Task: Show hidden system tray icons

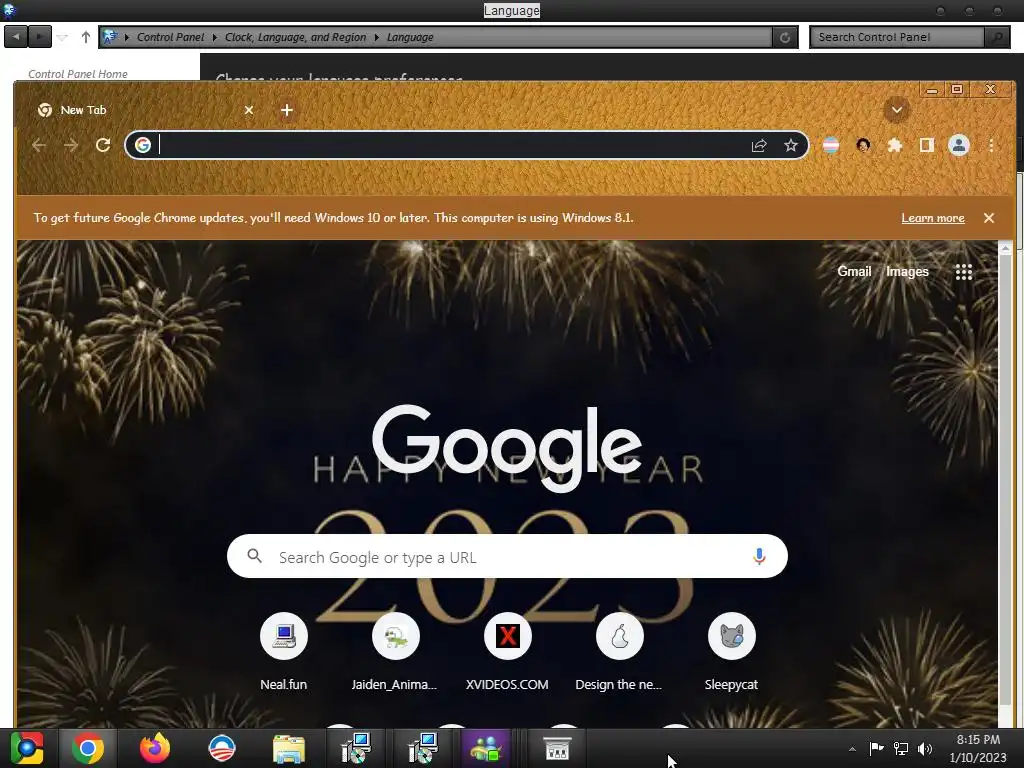Action: click(852, 749)
